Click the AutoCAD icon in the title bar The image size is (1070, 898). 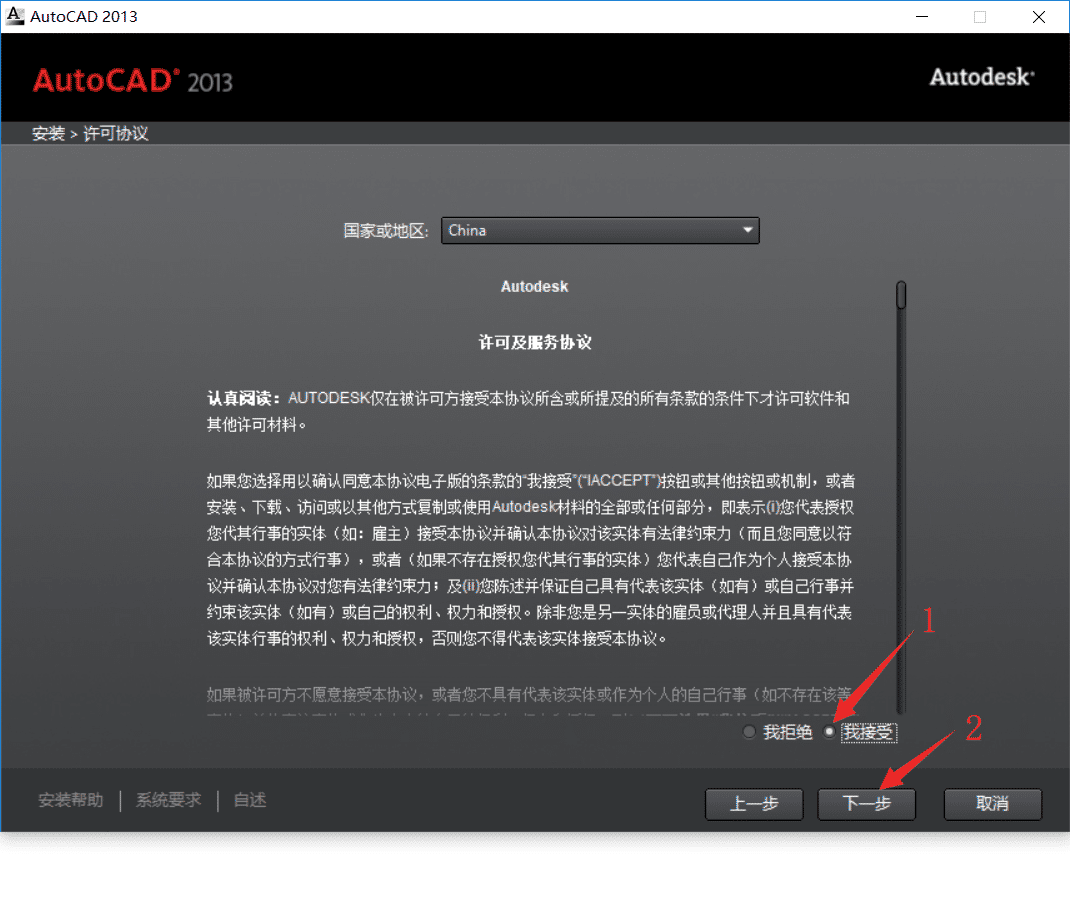[15, 16]
